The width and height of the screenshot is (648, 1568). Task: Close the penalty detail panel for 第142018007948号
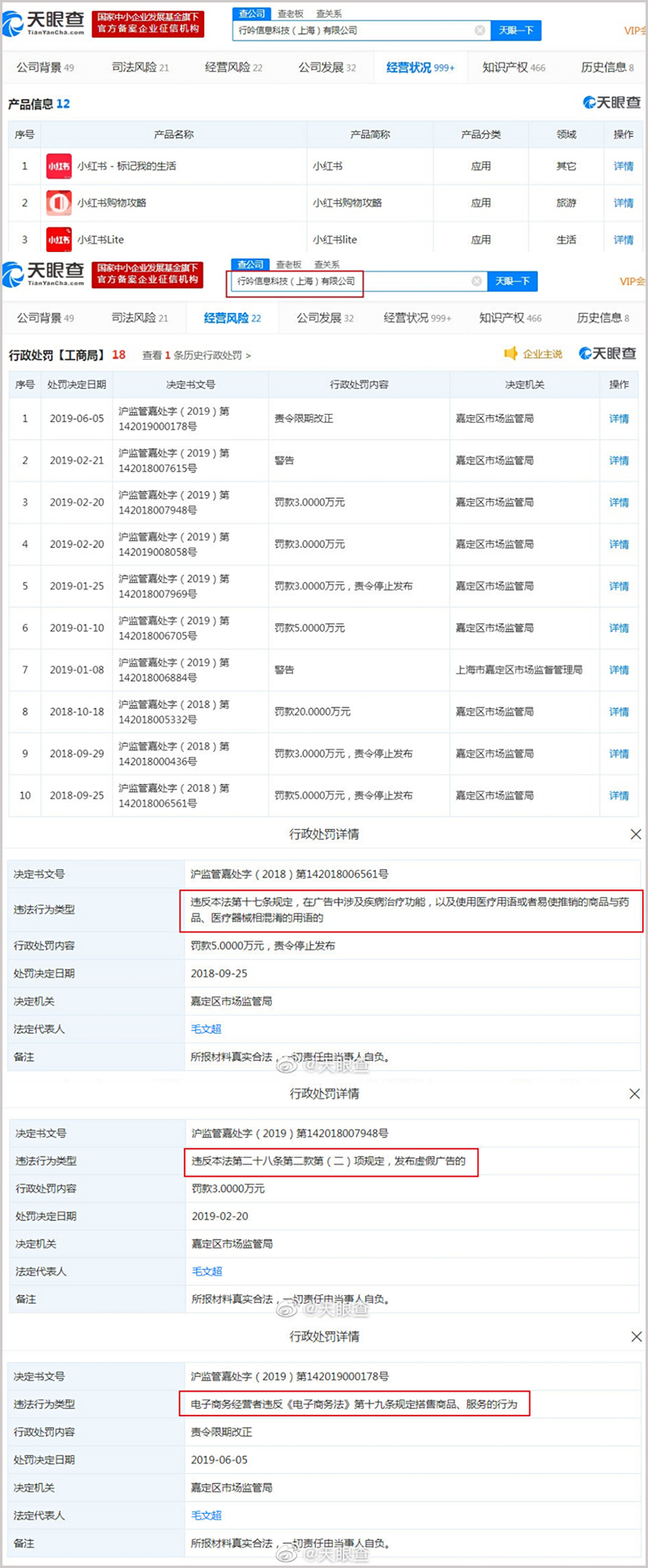(636, 1093)
